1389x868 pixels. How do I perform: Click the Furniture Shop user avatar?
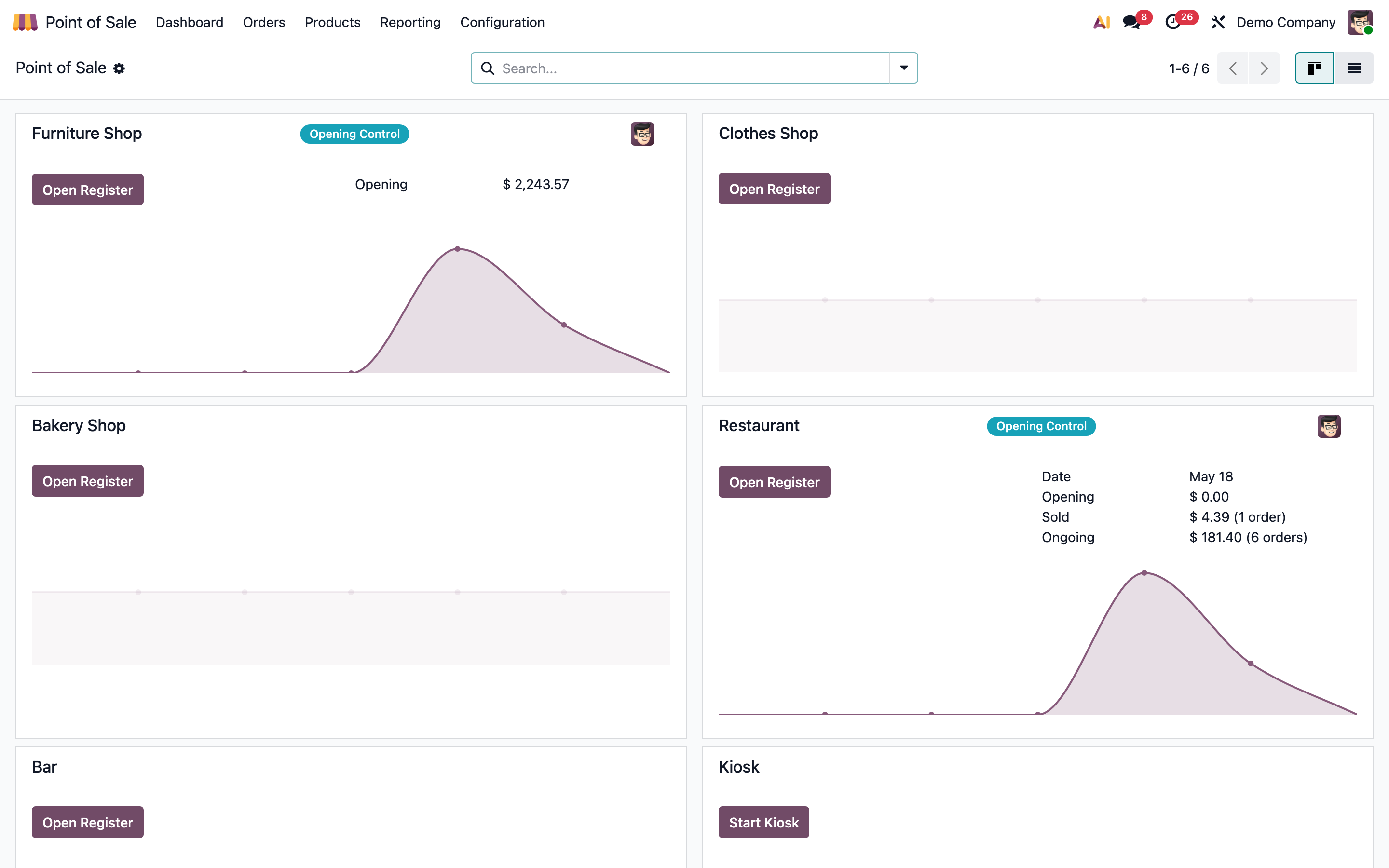[642, 134]
